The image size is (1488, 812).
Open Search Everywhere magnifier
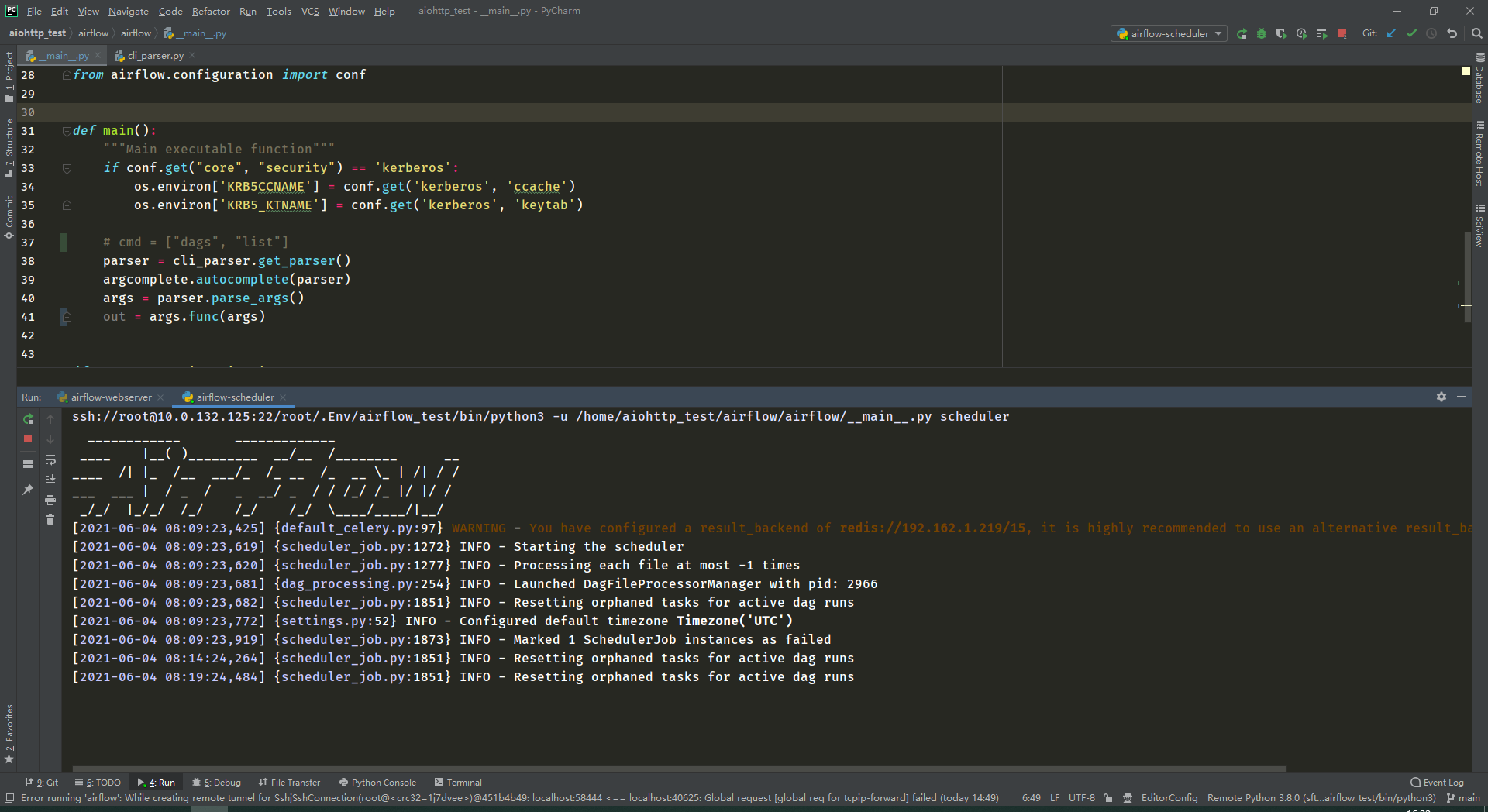click(x=1477, y=33)
